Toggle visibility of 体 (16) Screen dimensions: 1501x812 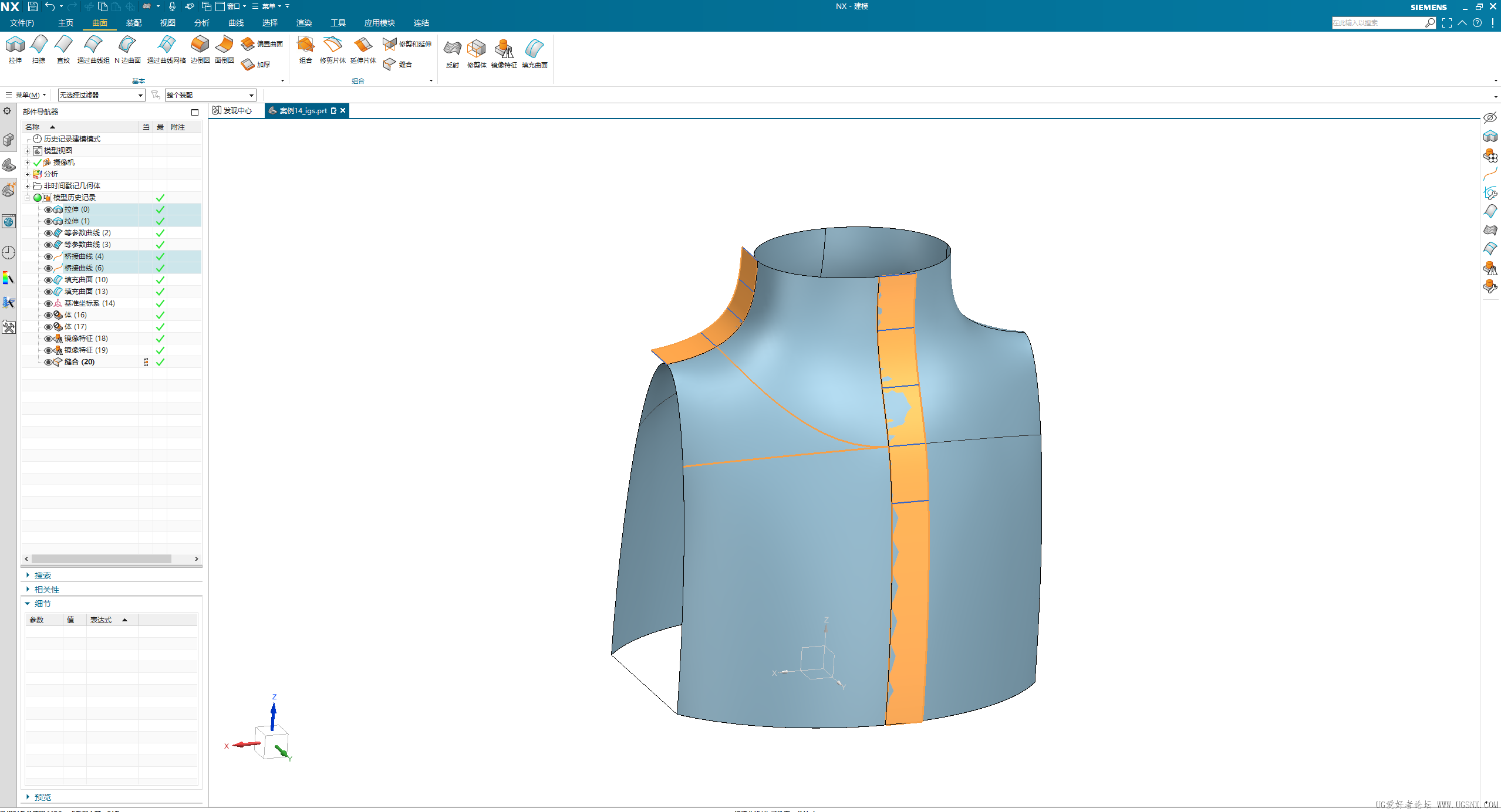[x=48, y=315]
